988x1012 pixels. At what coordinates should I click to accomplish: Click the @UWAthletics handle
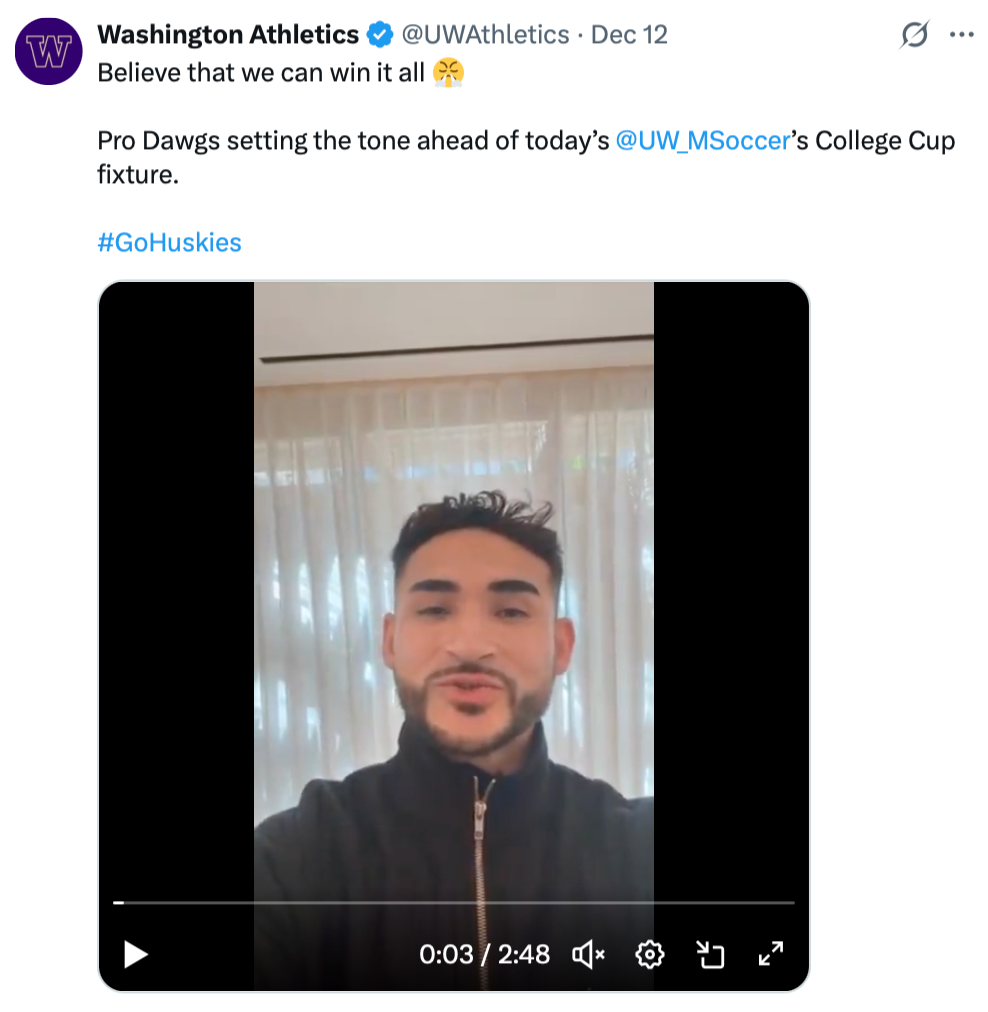pos(485,35)
